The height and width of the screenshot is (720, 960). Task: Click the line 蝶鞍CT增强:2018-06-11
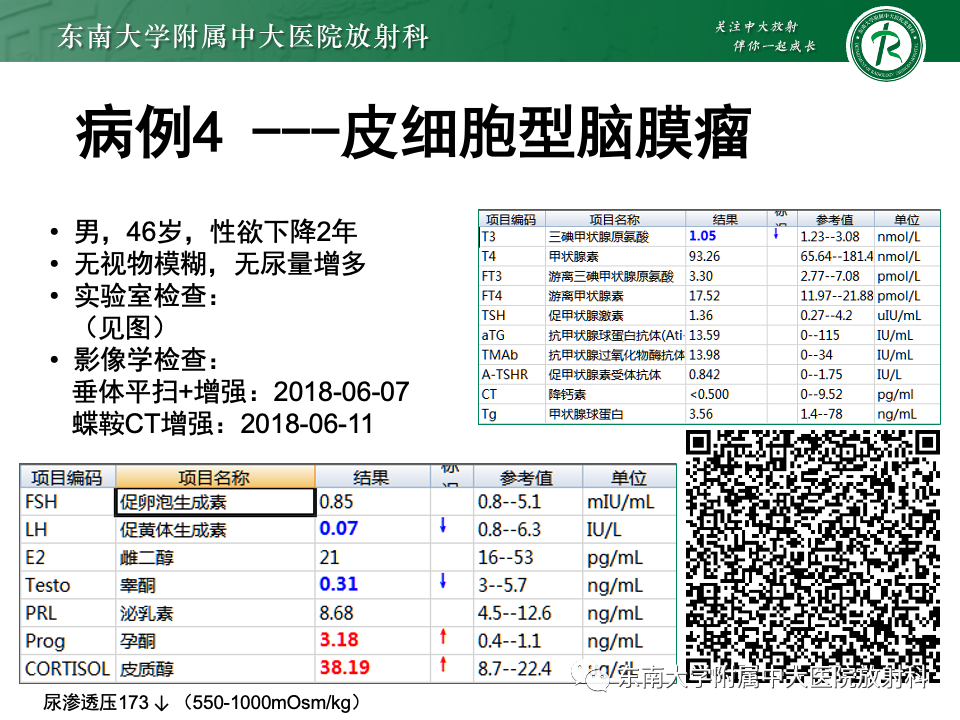[223, 424]
